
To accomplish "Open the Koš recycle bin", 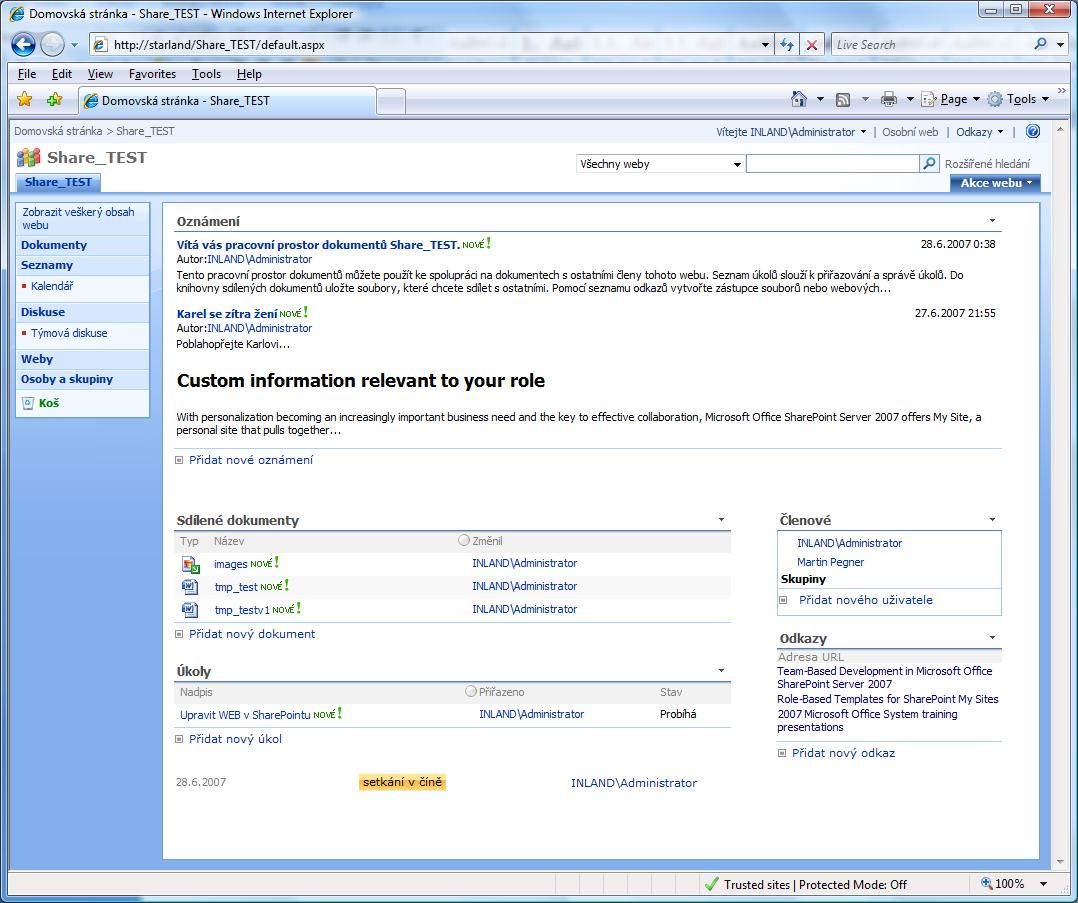I will [x=48, y=403].
